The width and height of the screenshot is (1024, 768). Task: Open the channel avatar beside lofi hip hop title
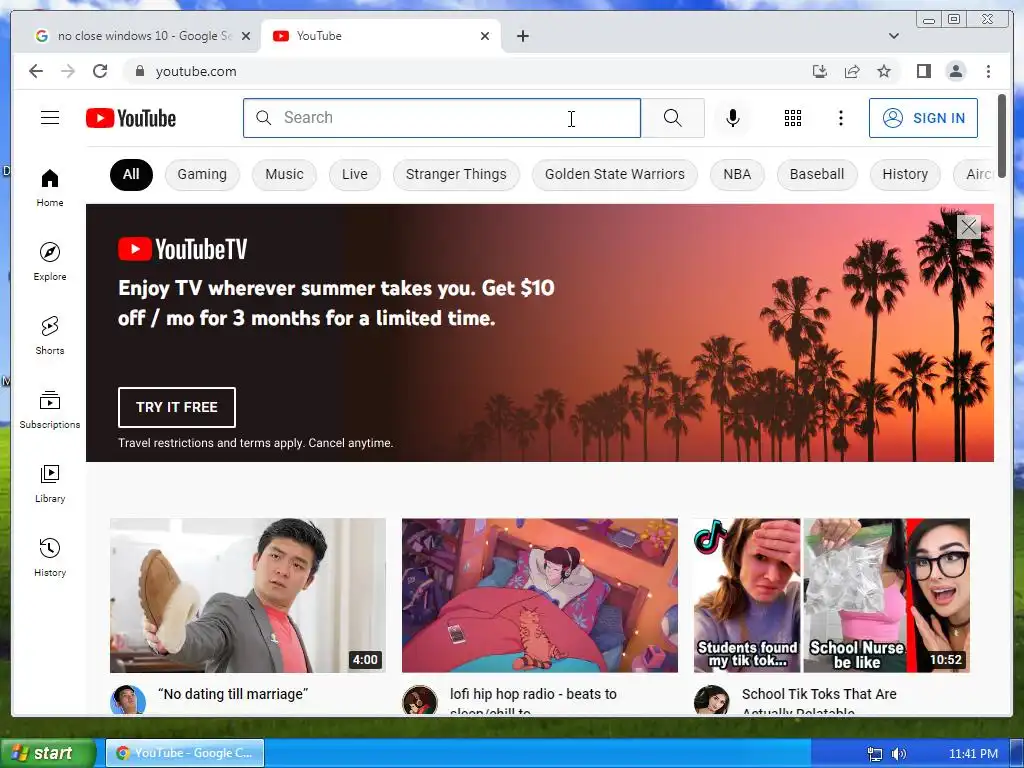click(419, 700)
